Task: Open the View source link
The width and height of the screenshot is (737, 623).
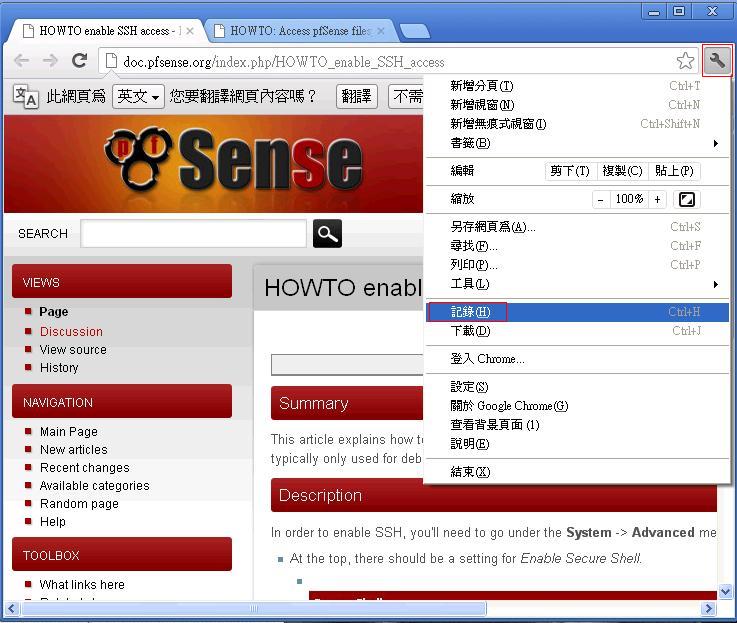Action: (x=73, y=350)
